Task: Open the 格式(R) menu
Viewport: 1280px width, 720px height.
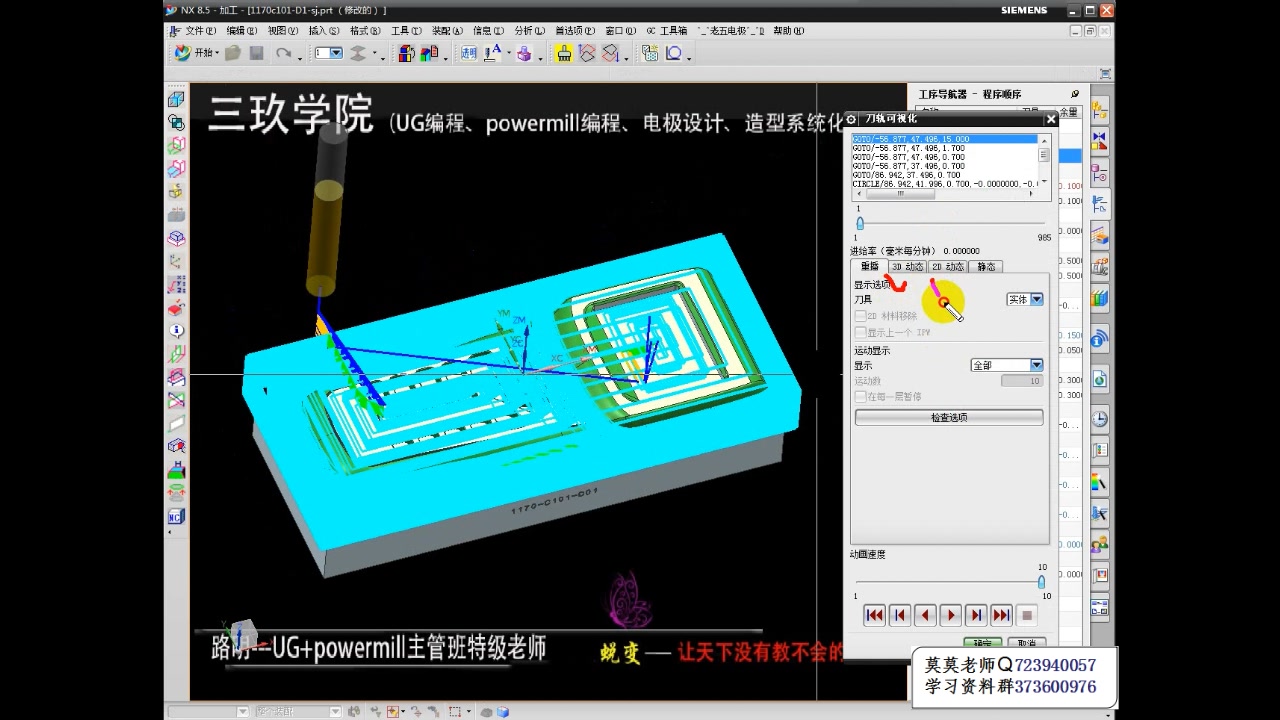Action: (x=365, y=31)
